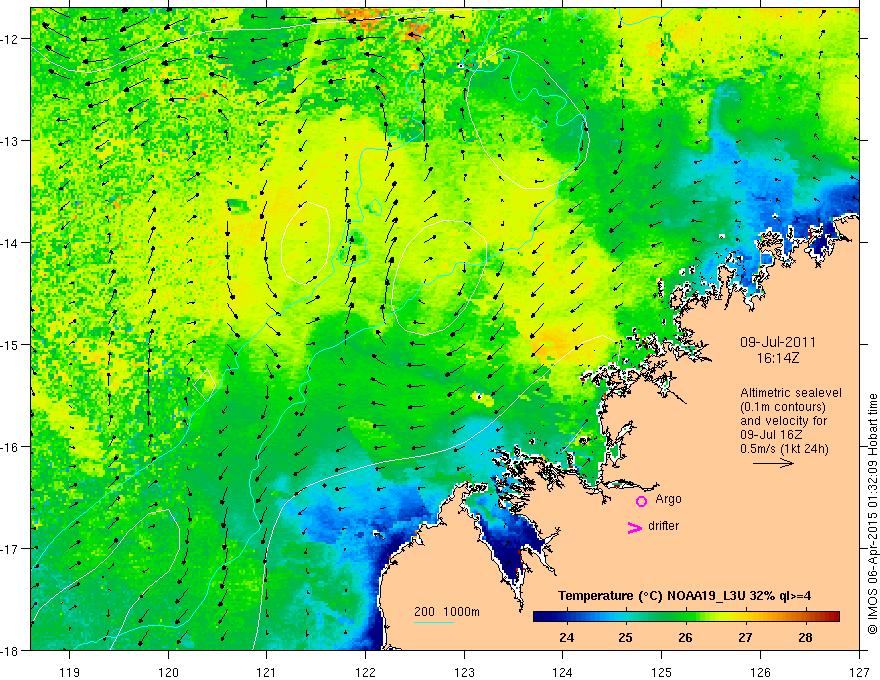880x680 pixels.
Task: Click longitude axis label 122
Action: pyautogui.click(x=365, y=673)
